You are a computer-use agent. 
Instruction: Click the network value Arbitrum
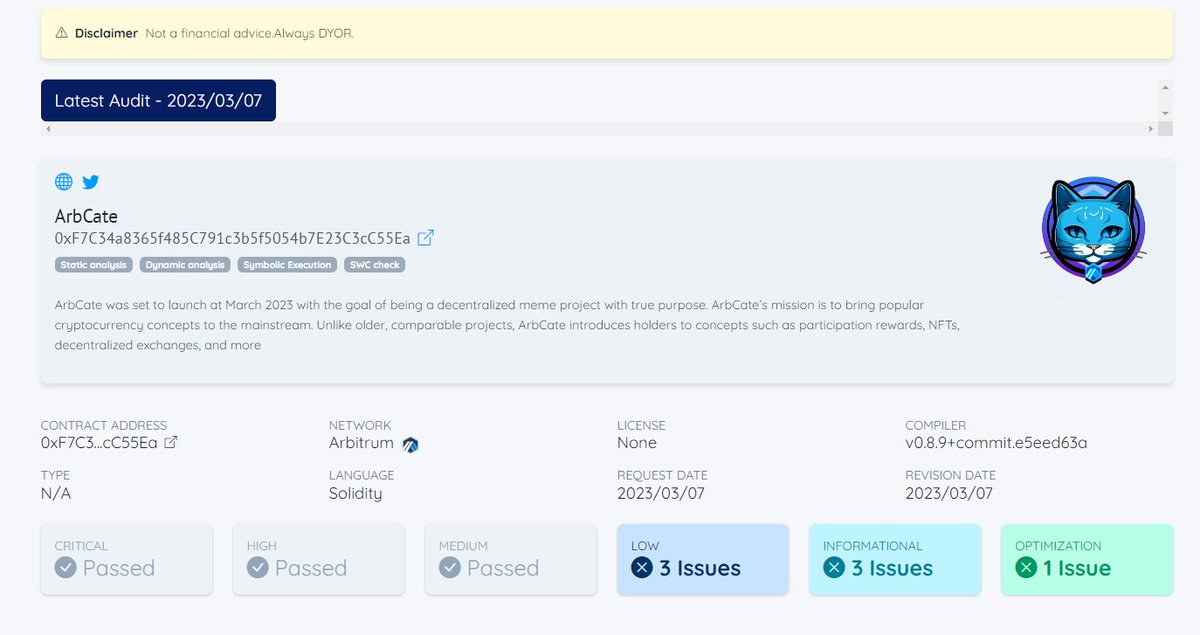[x=362, y=442]
